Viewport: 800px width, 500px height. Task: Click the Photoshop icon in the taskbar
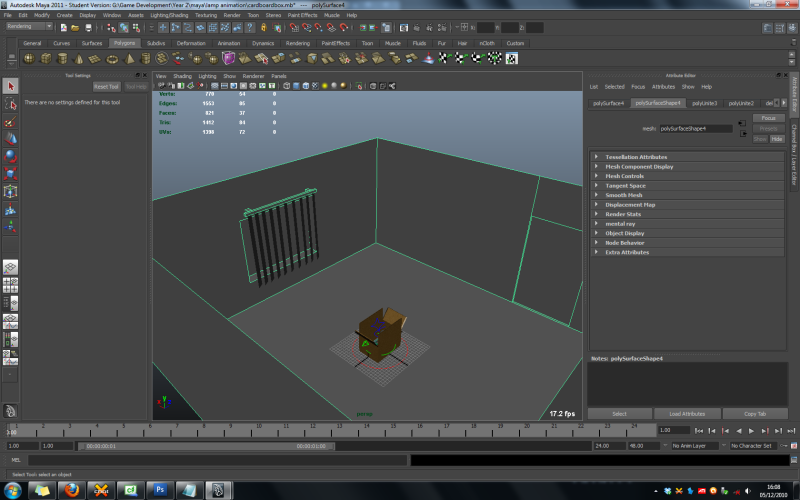pyautogui.click(x=158, y=490)
